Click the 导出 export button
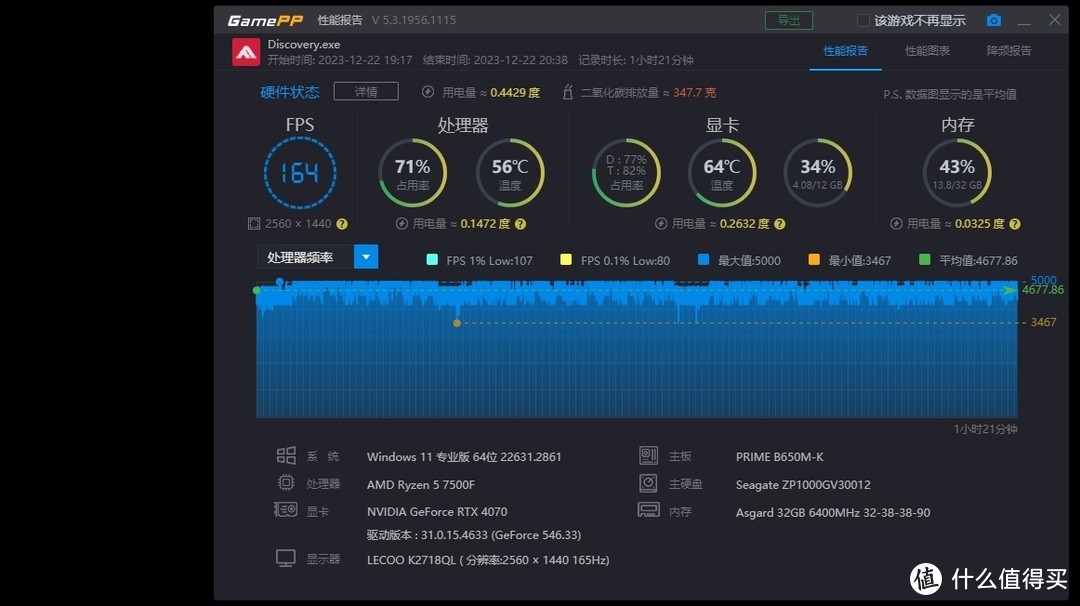1080x606 pixels. 789,21
